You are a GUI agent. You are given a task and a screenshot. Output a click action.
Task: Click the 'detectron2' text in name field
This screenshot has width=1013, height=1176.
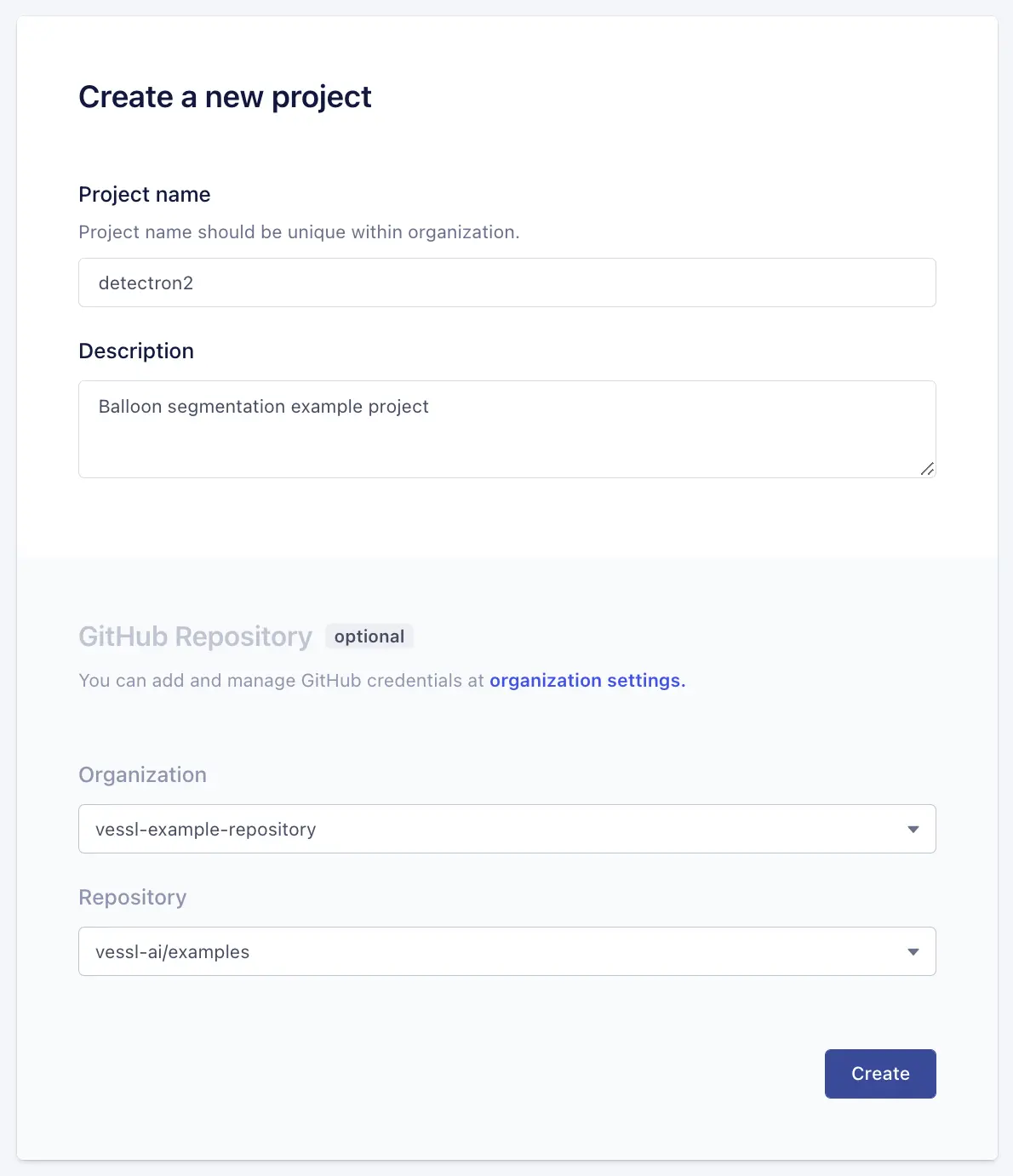click(x=146, y=283)
